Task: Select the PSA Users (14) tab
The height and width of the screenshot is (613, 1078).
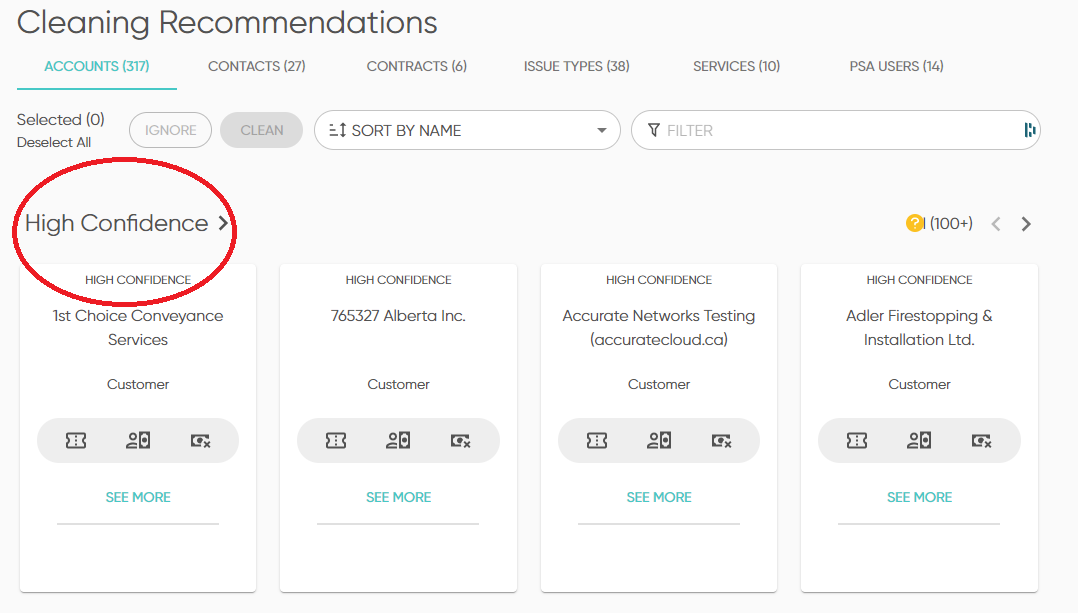Action: coord(896,66)
